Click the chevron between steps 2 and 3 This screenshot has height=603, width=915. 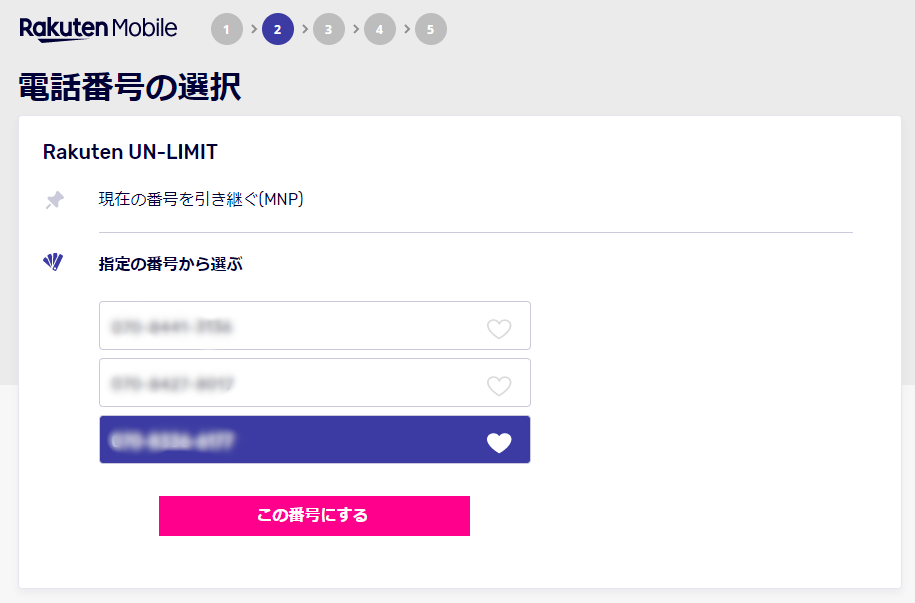[304, 29]
